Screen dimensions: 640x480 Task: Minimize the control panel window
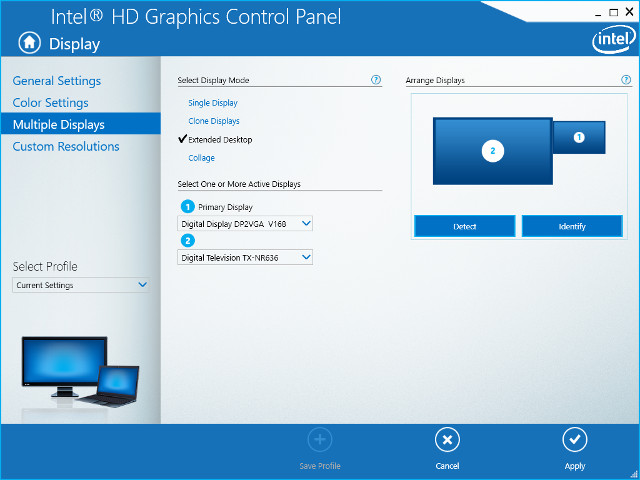598,13
